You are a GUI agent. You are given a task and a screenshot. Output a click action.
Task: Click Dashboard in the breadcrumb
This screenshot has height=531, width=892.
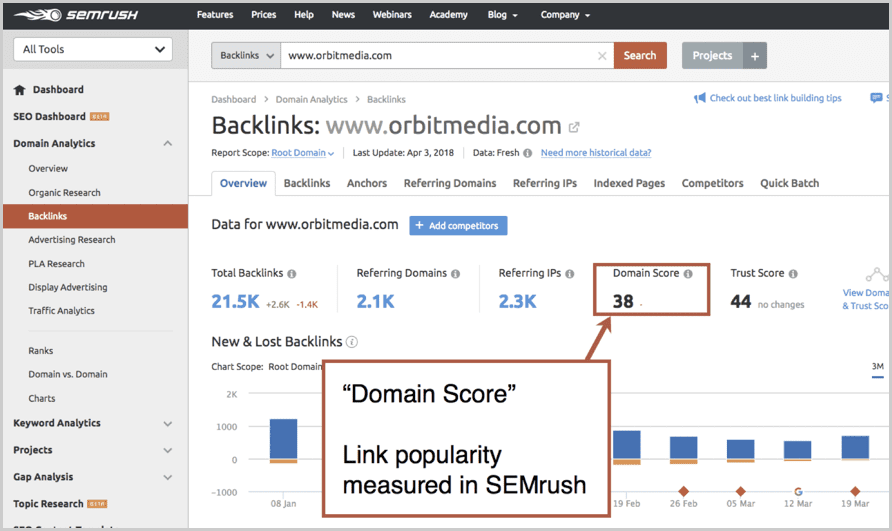pos(234,100)
